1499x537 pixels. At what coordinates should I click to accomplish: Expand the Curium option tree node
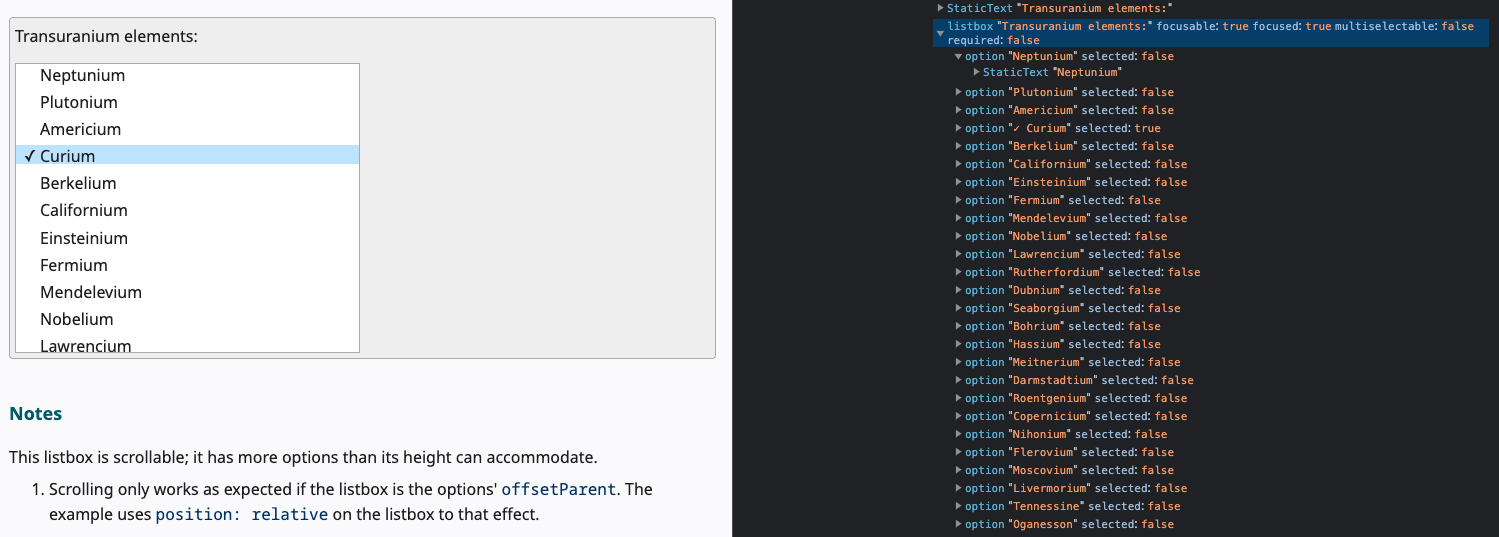(x=958, y=129)
